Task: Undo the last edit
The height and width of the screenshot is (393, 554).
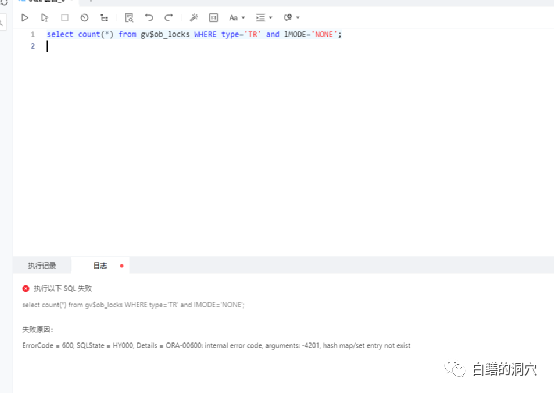Action: [149, 17]
